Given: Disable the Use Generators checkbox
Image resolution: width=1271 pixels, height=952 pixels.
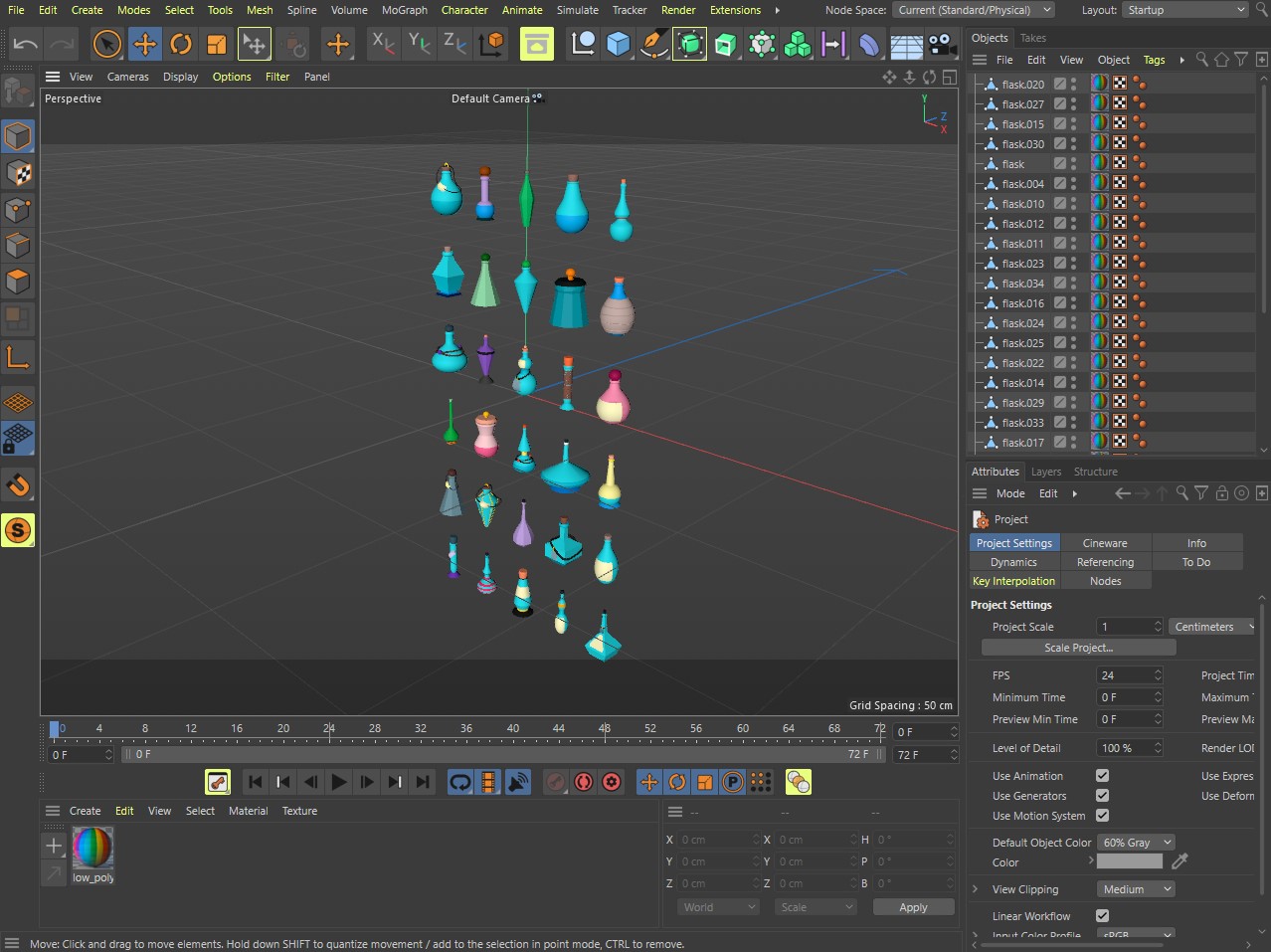Looking at the screenshot, I should [1102, 796].
